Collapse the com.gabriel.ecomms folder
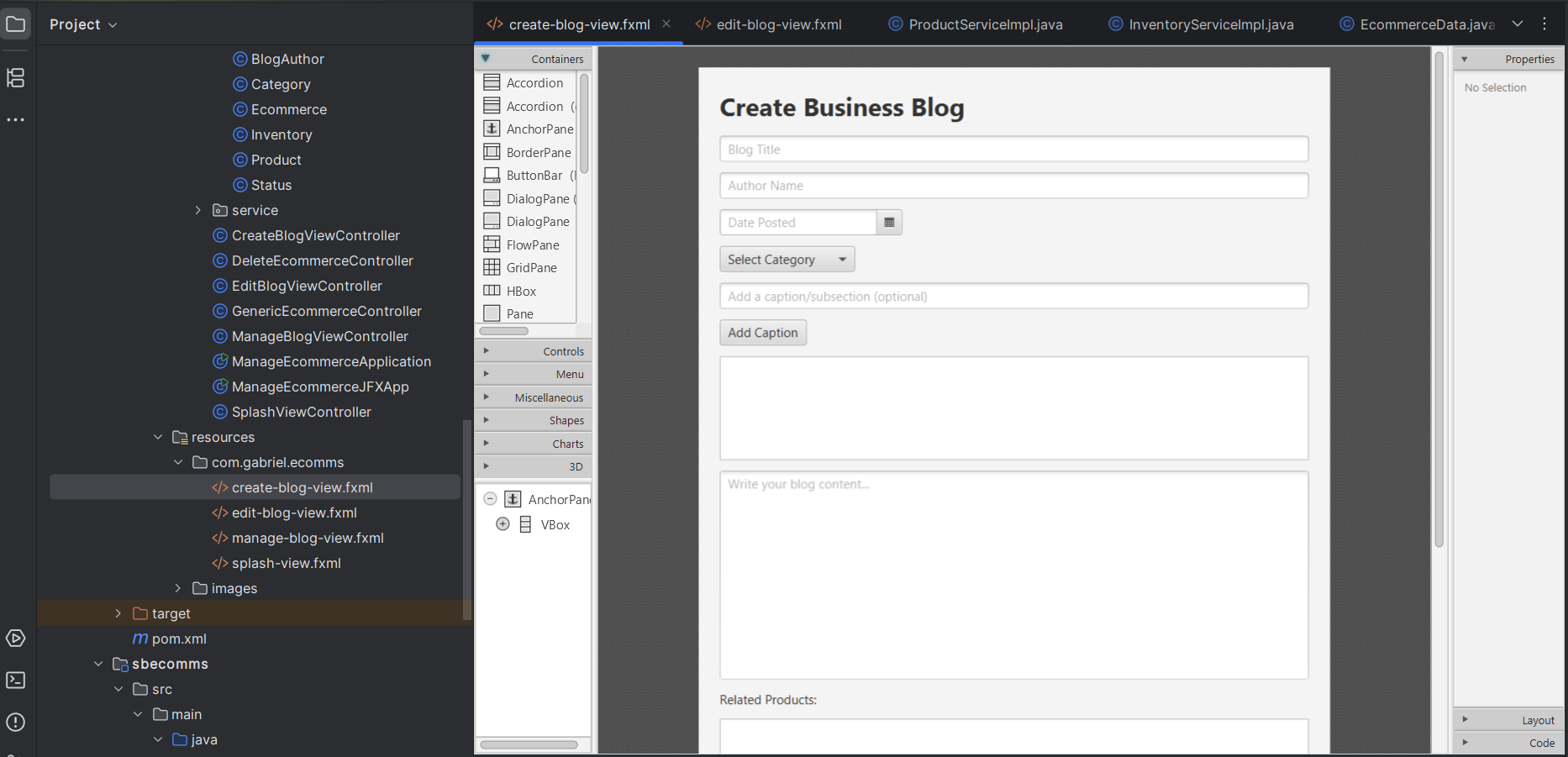 tap(178, 462)
